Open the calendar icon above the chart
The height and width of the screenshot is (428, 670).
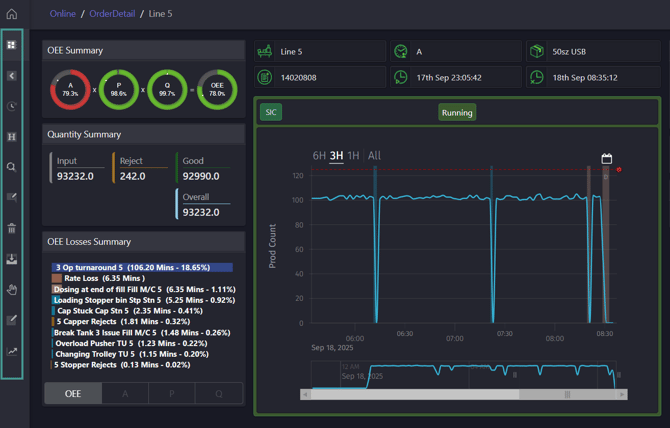click(606, 158)
